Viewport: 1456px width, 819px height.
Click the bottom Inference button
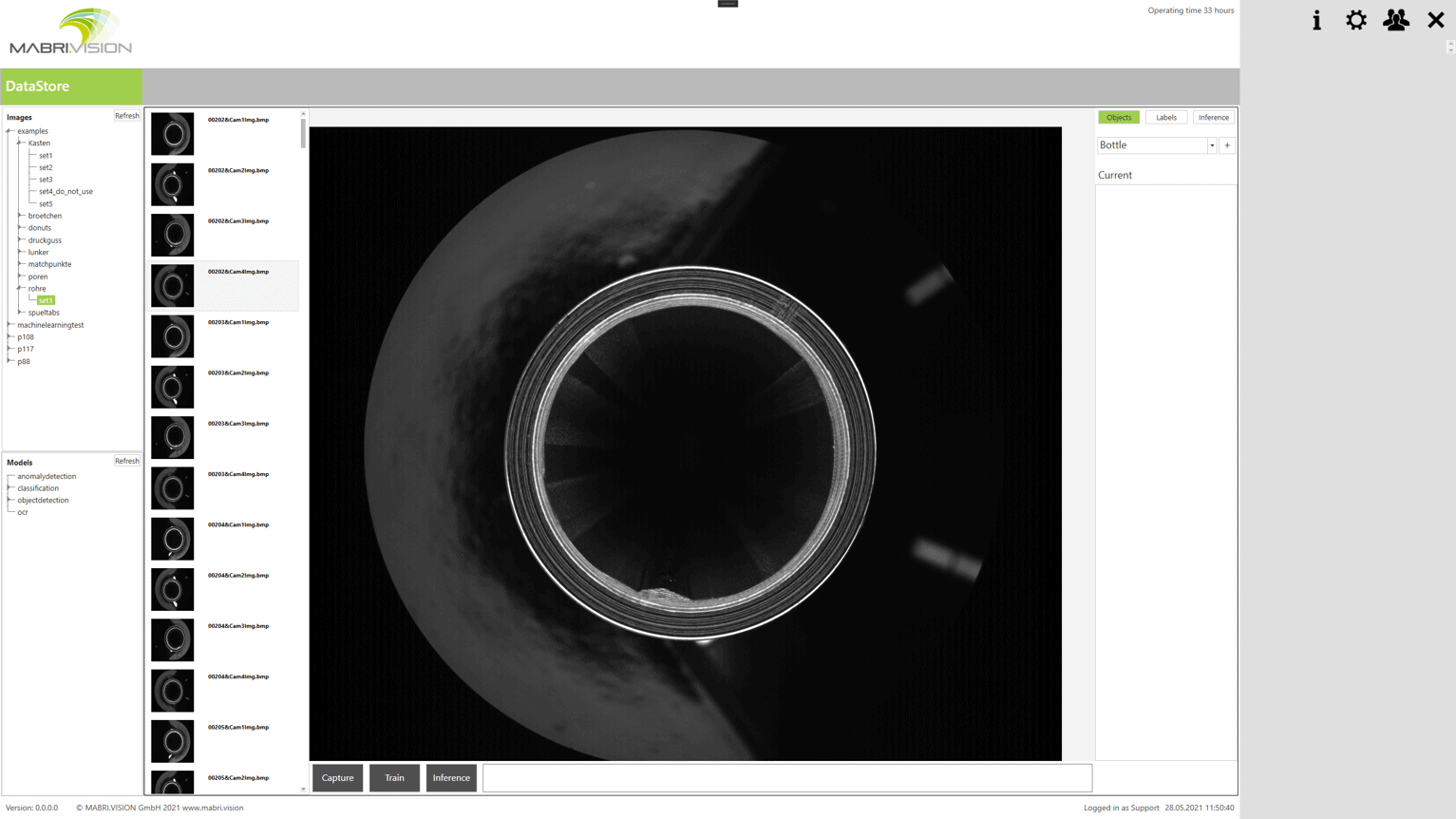coord(451,778)
